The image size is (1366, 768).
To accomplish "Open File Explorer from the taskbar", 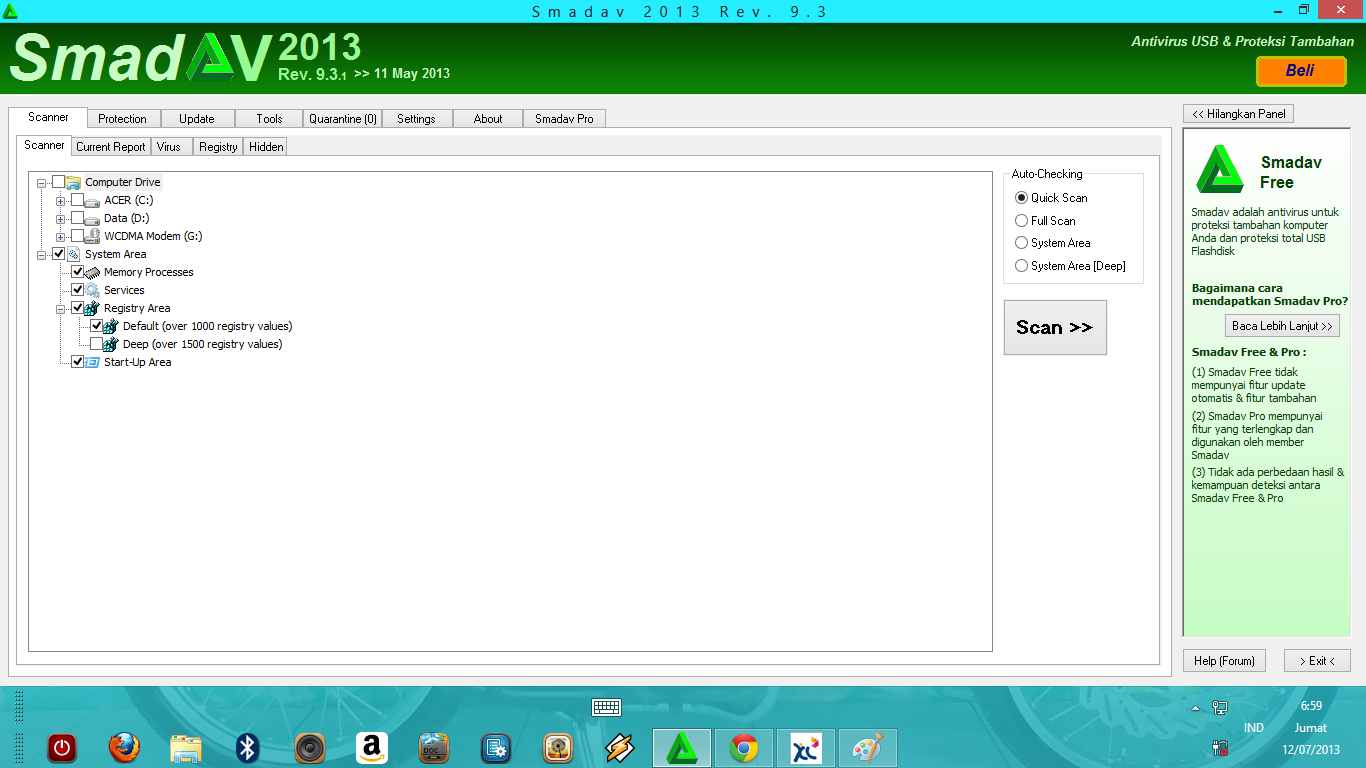I will click(x=186, y=748).
